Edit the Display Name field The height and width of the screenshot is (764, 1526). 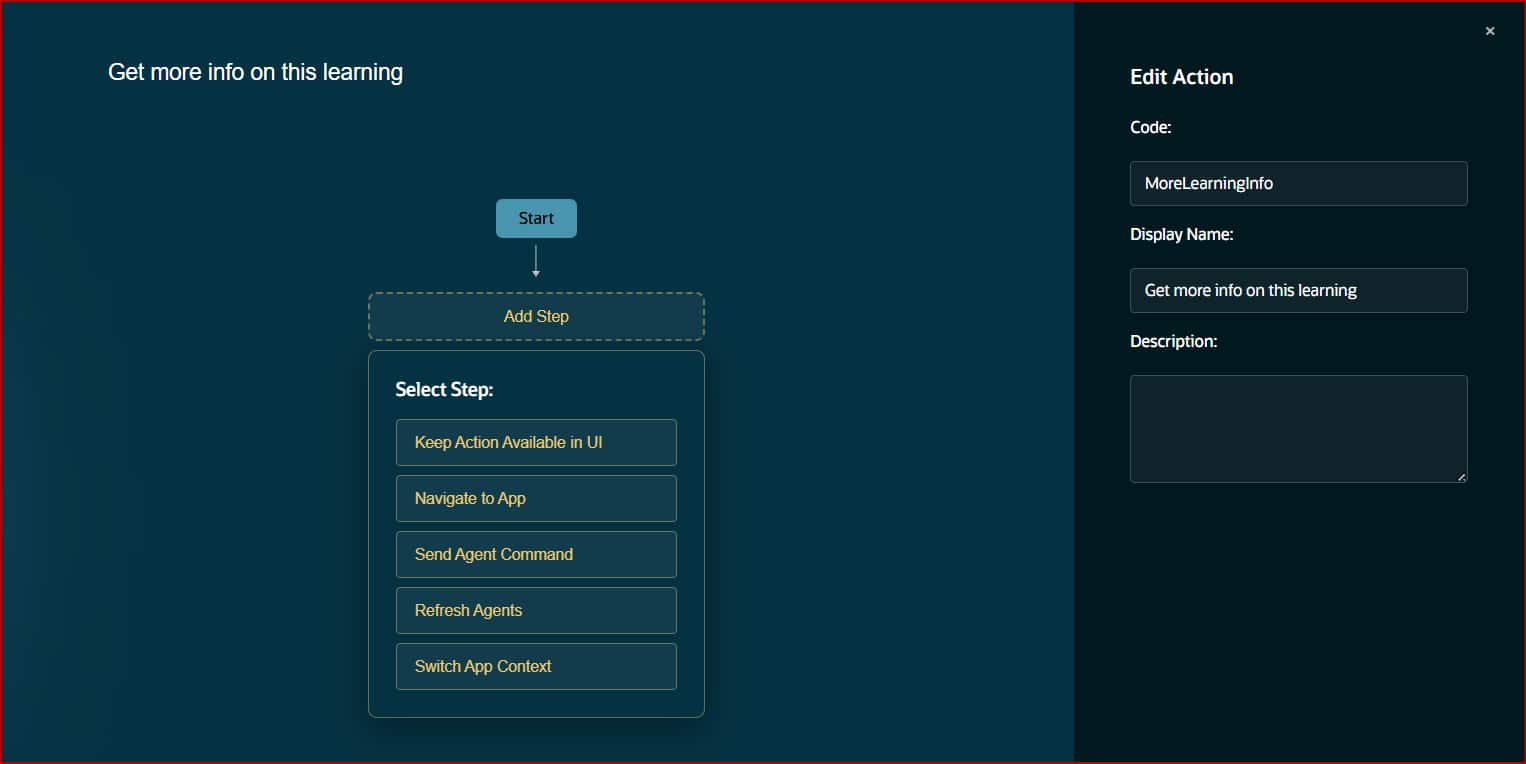[1298, 290]
